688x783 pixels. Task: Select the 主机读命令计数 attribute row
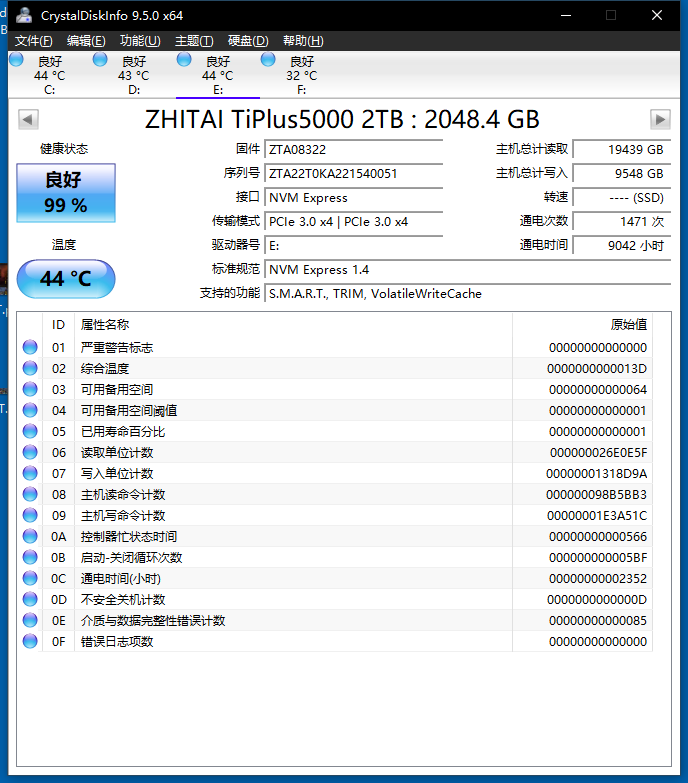click(335, 494)
